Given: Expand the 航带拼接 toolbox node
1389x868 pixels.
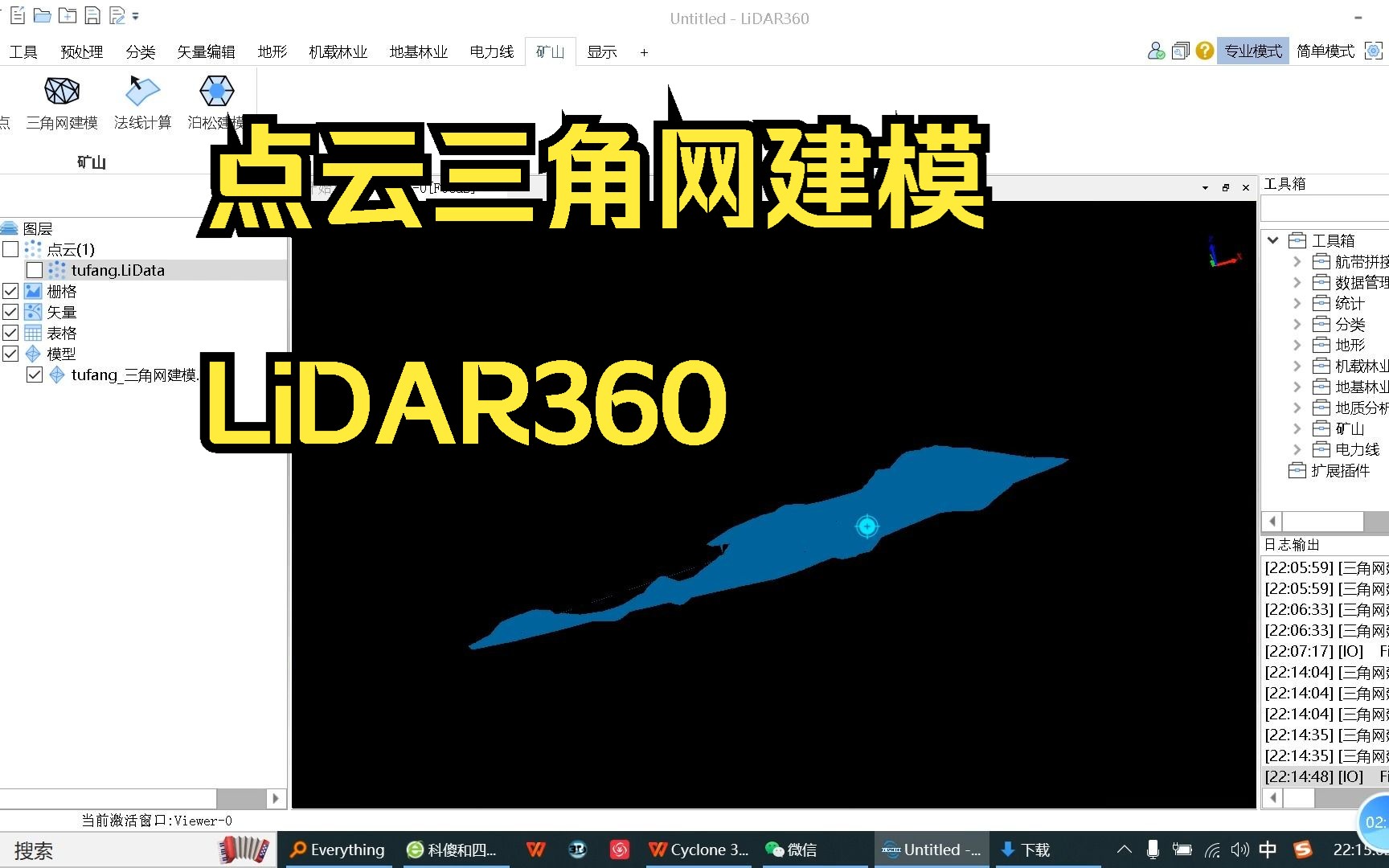Looking at the screenshot, I should click(1297, 261).
